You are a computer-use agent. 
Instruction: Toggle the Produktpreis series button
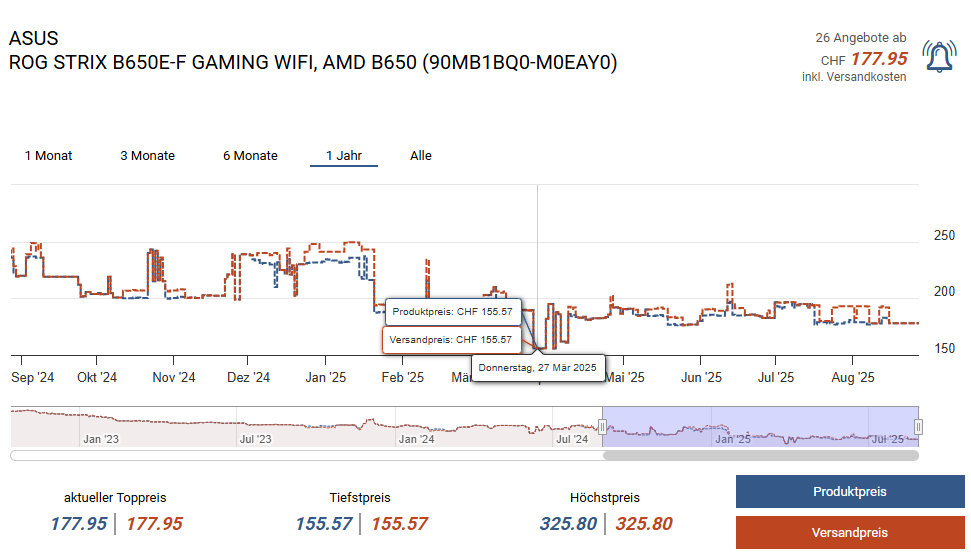coord(850,492)
